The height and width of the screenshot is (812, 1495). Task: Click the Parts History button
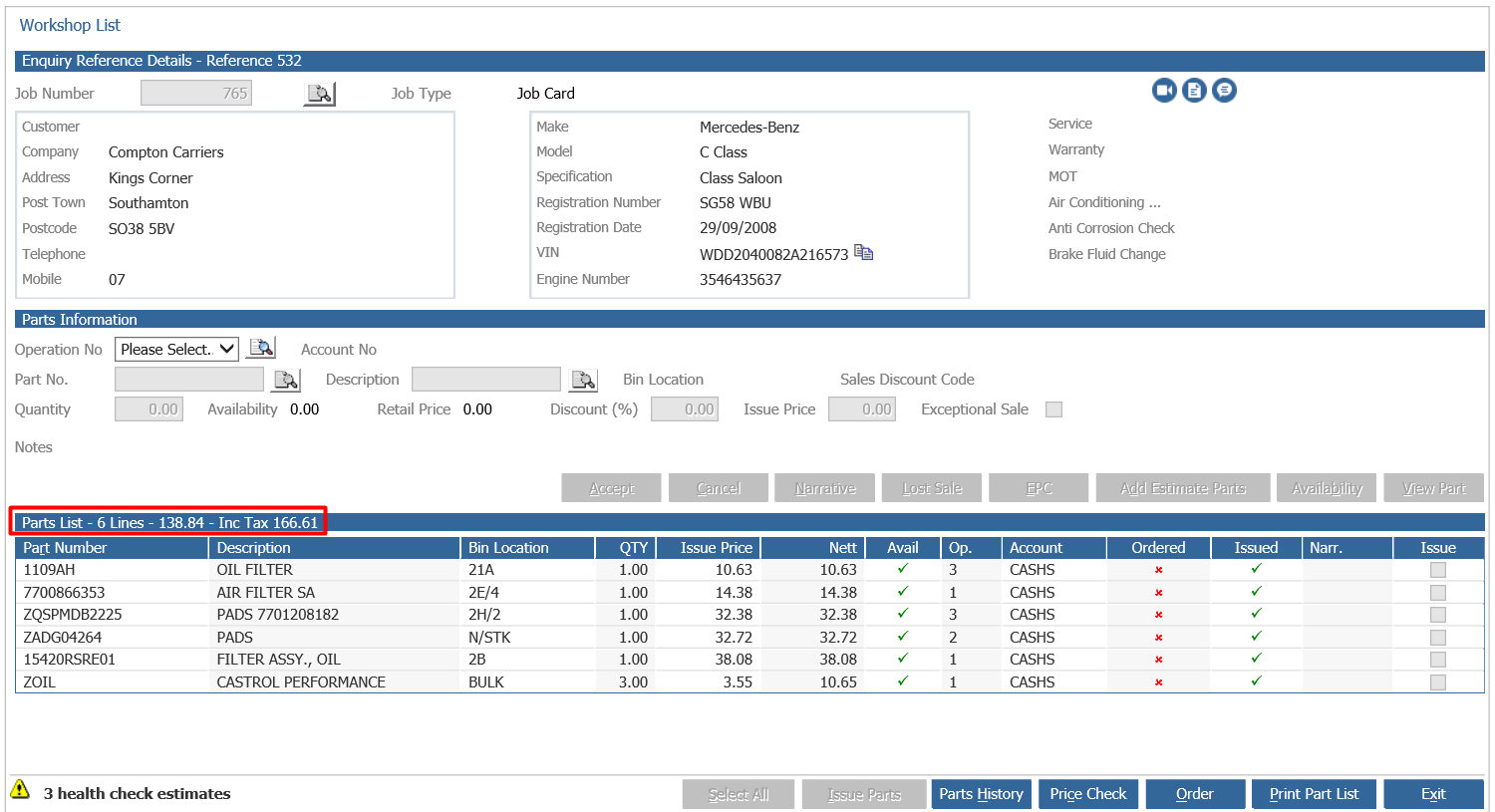pyautogui.click(x=981, y=794)
